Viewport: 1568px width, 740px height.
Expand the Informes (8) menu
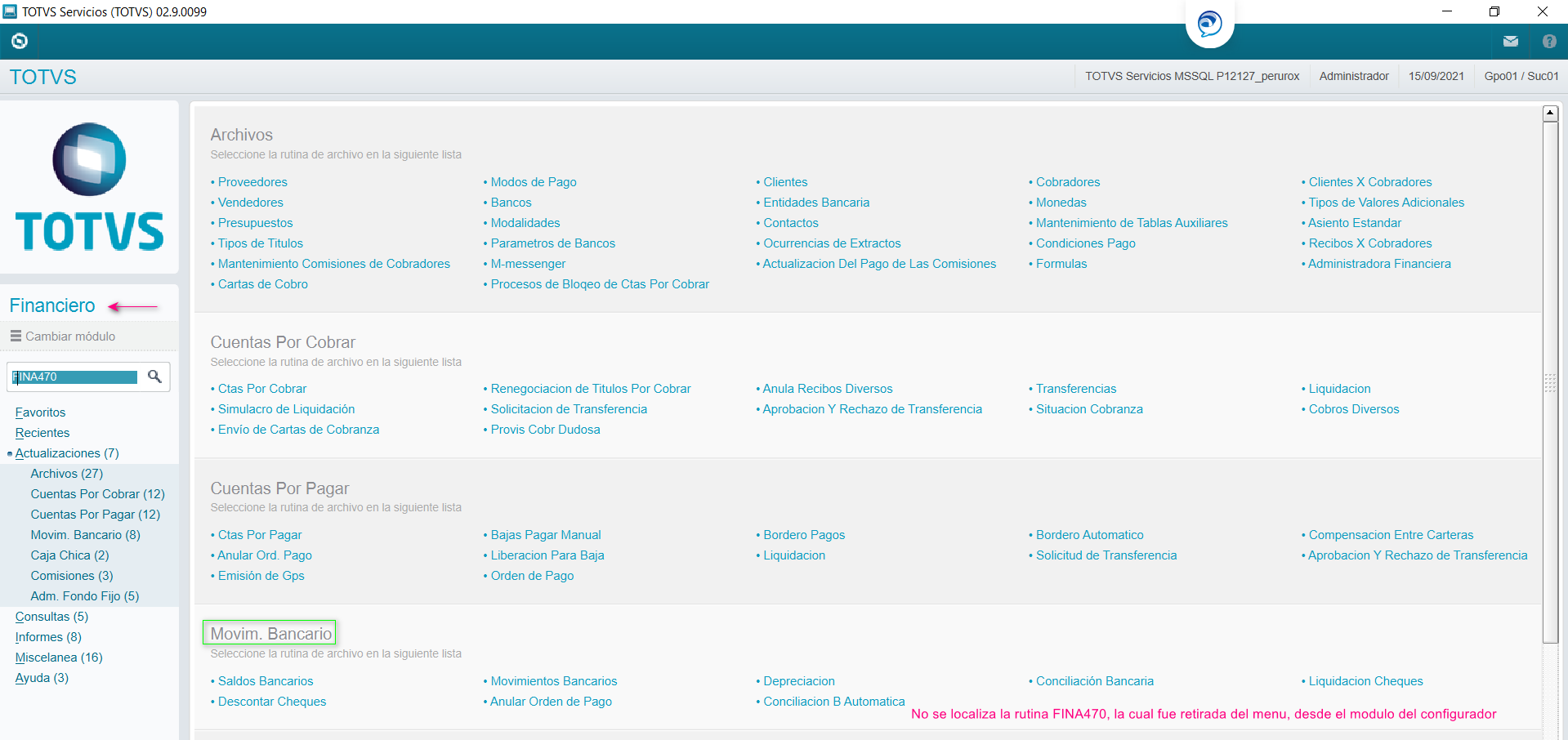(48, 637)
